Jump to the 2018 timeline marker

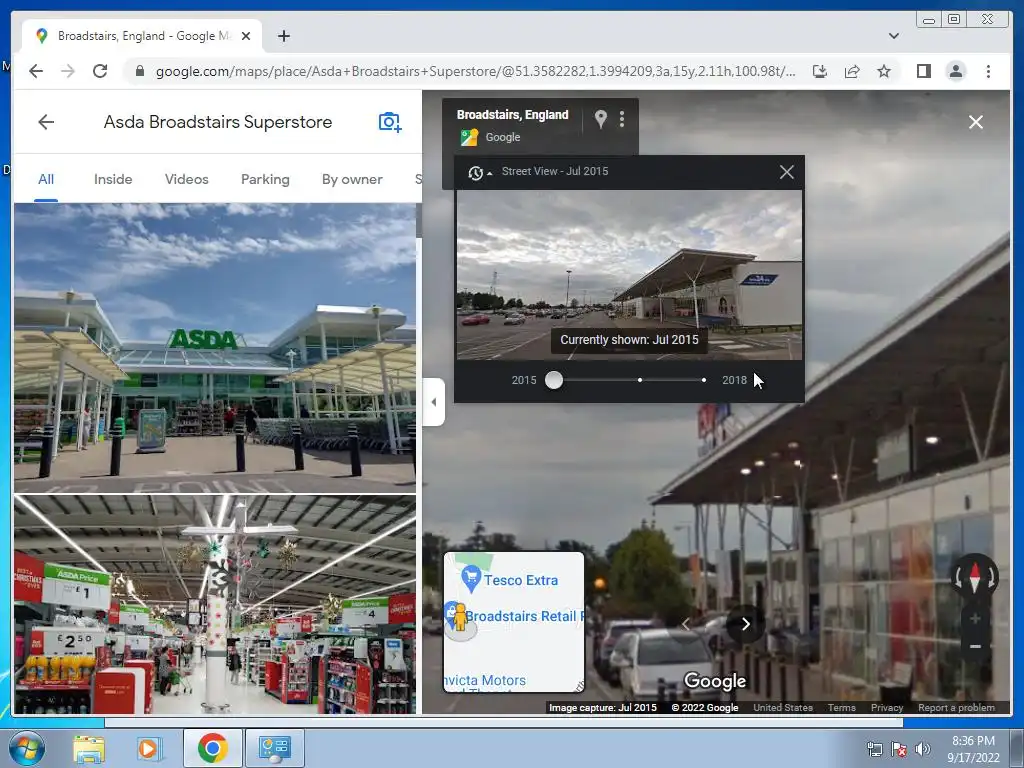tap(704, 380)
